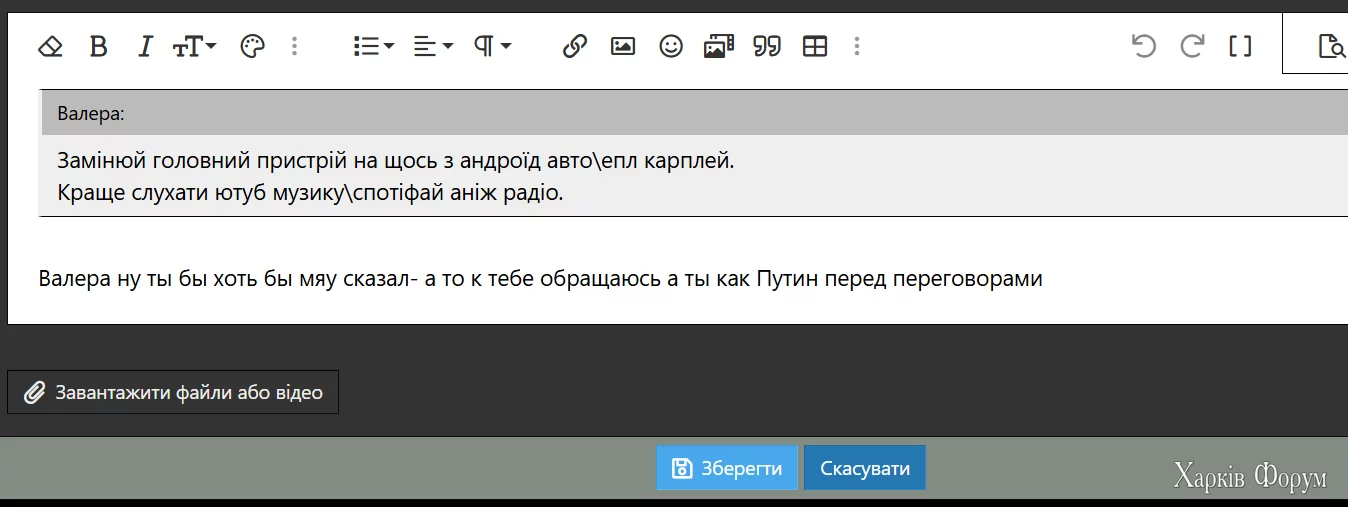Image resolution: width=1348 pixels, height=507 pixels.
Task: Open more text formatting options
Action: tap(294, 46)
